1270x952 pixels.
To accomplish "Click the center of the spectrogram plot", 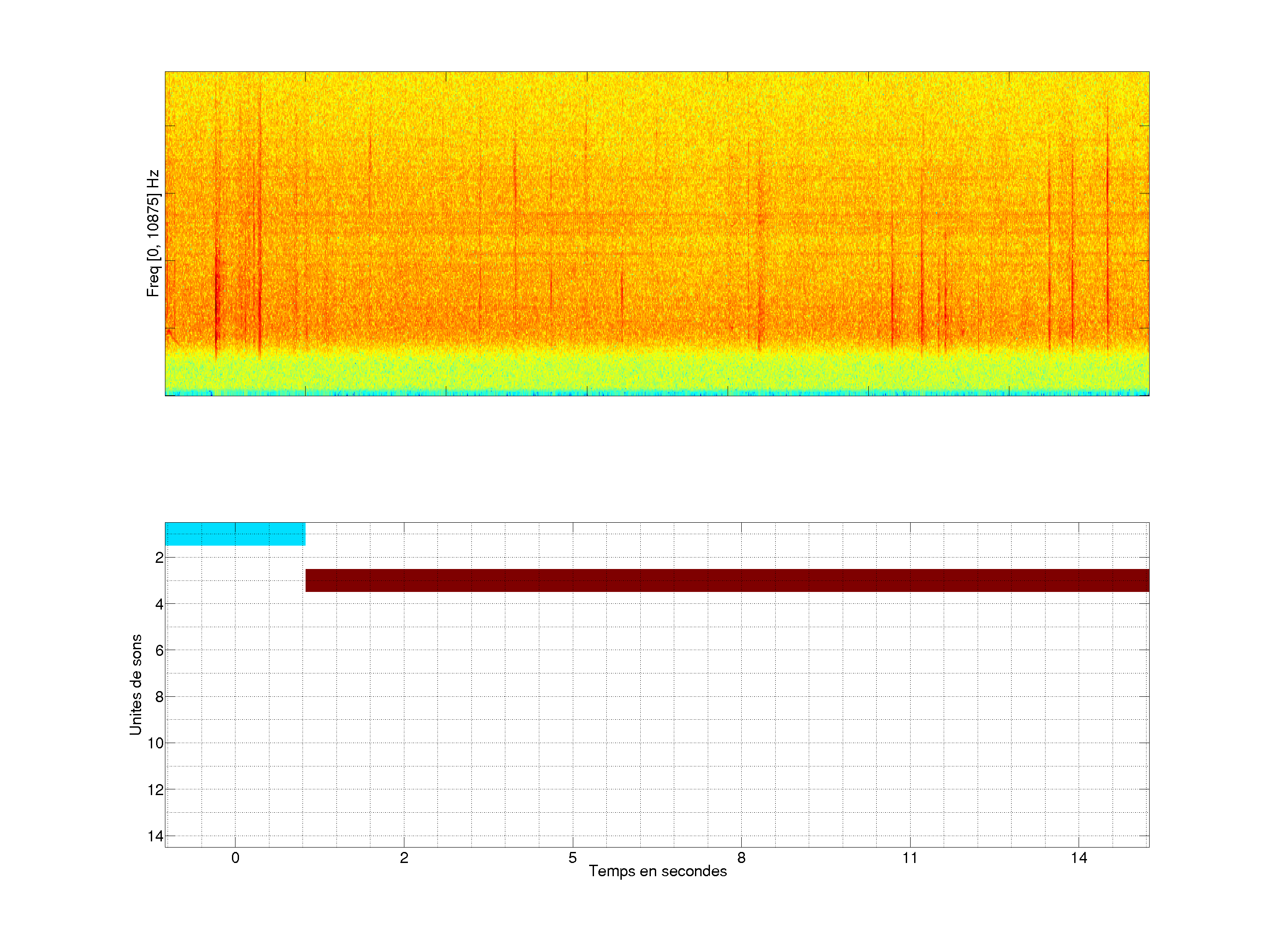I will (x=657, y=234).
